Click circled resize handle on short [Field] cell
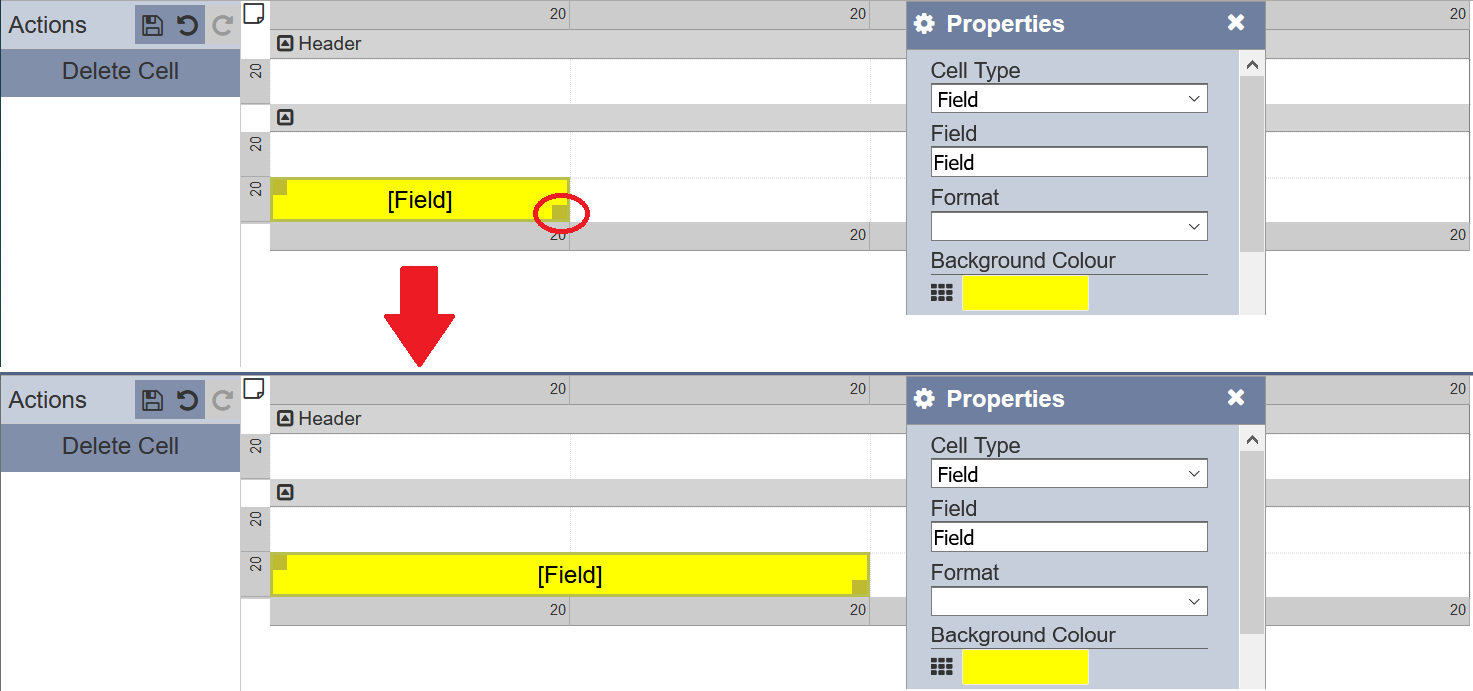The height and width of the screenshot is (691, 1473). (x=560, y=212)
